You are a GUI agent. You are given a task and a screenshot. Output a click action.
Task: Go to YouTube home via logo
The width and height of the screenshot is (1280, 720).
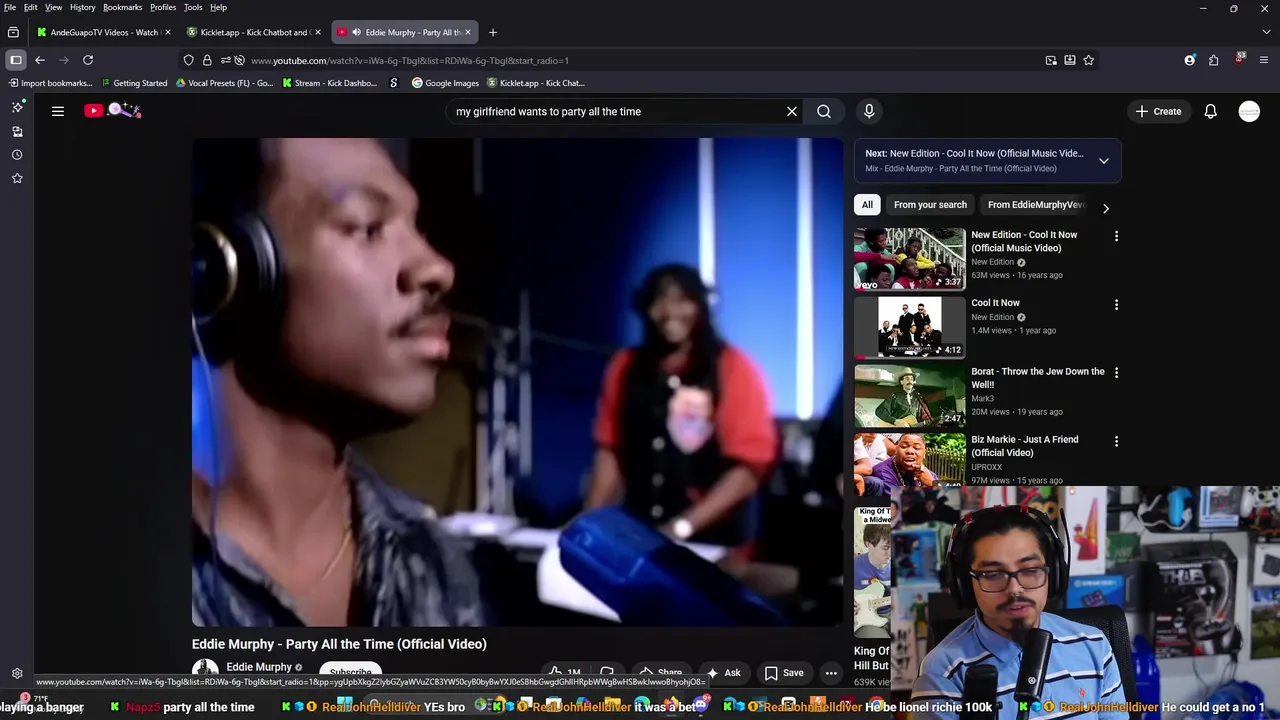[112, 111]
